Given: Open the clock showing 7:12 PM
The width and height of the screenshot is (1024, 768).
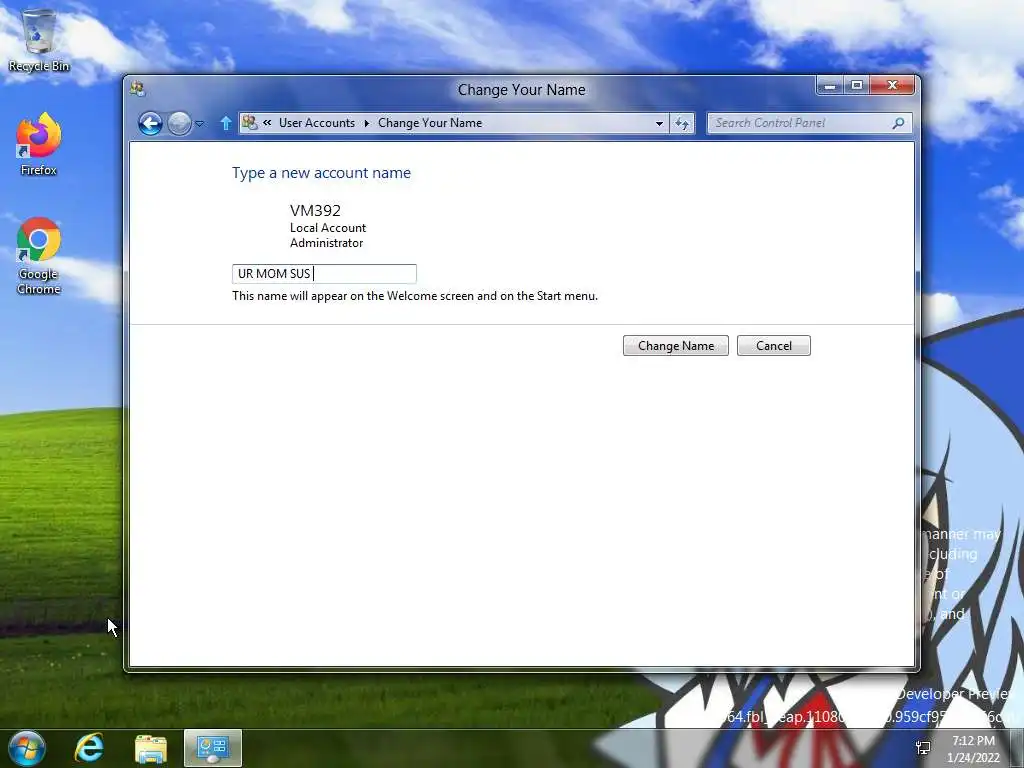Looking at the screenshot, I should [973, 748].
